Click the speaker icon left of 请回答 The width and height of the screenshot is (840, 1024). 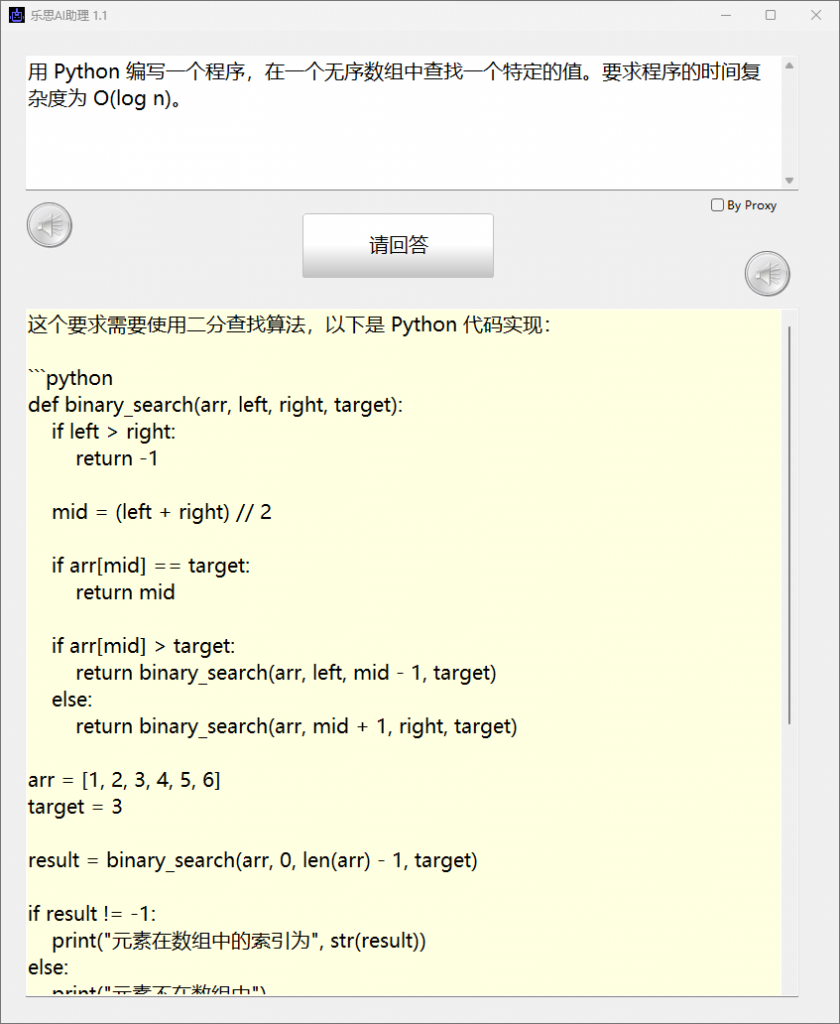click(49, 225)
